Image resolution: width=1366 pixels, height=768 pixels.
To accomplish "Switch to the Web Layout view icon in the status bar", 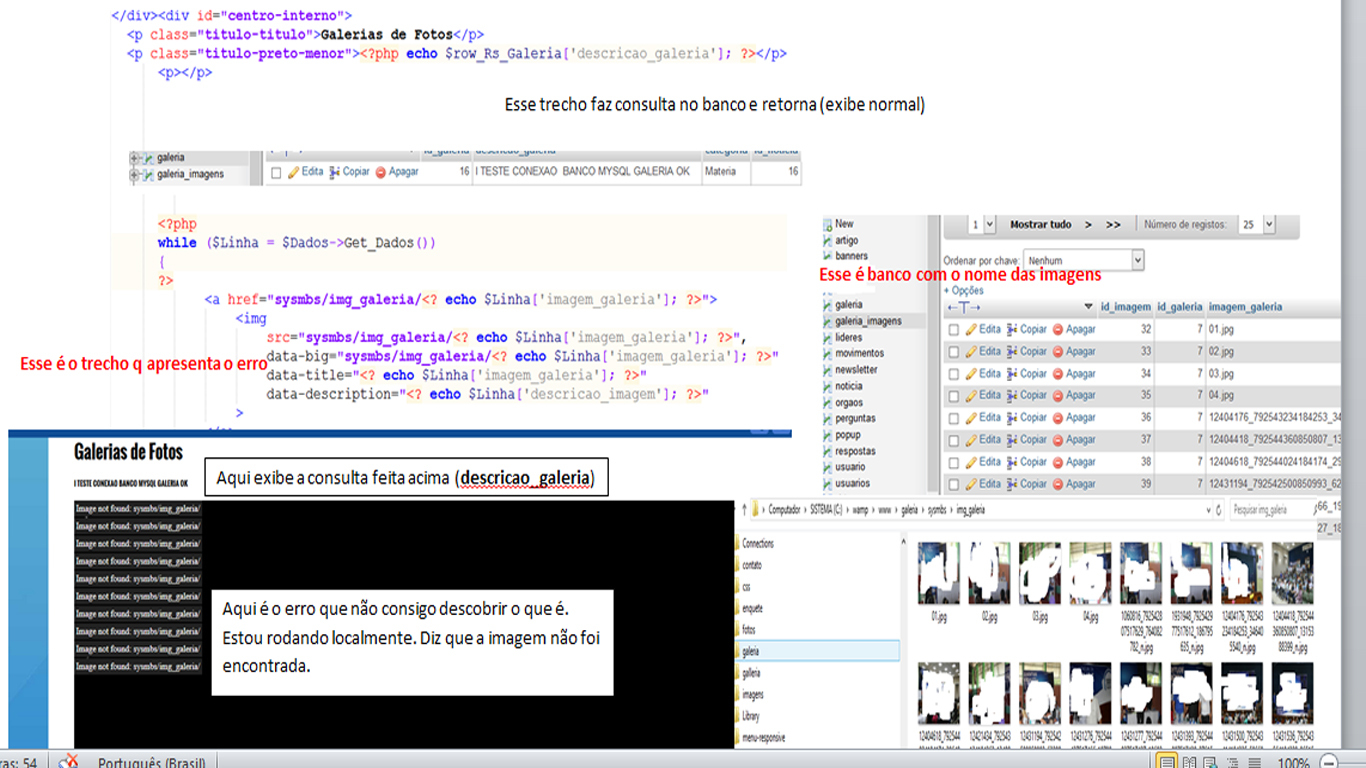I will tap(1210, 761).
